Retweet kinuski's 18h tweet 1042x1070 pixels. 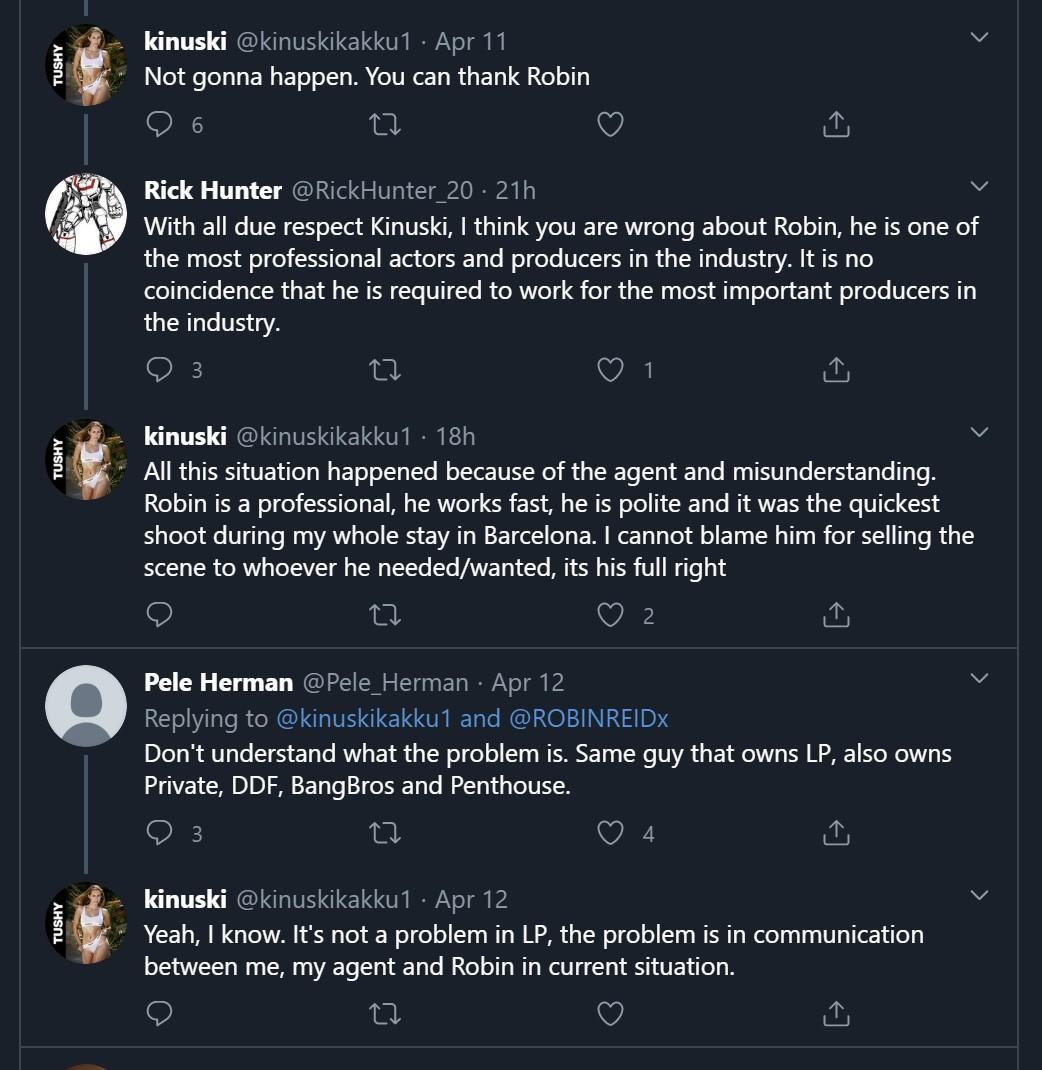tap(385, 615)
